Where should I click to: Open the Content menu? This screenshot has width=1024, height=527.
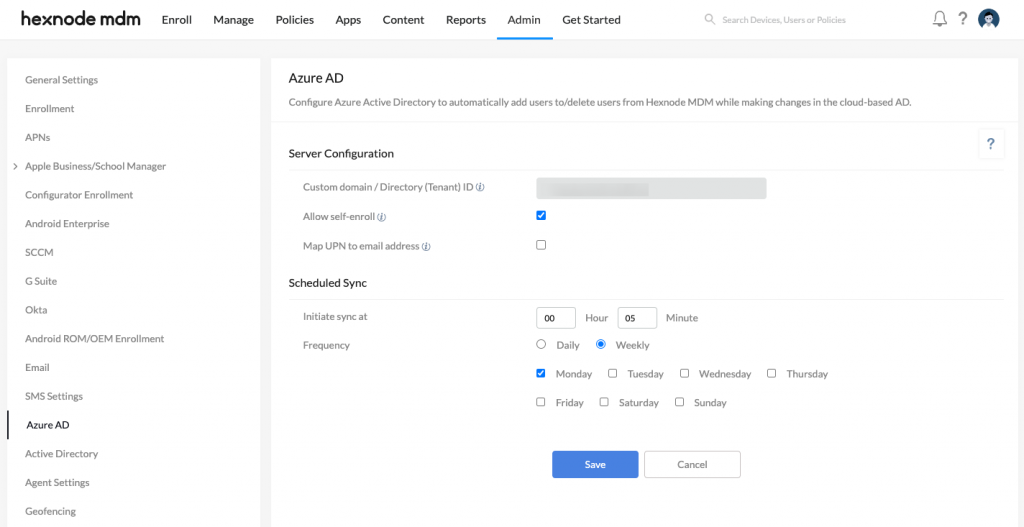[404, 20]
